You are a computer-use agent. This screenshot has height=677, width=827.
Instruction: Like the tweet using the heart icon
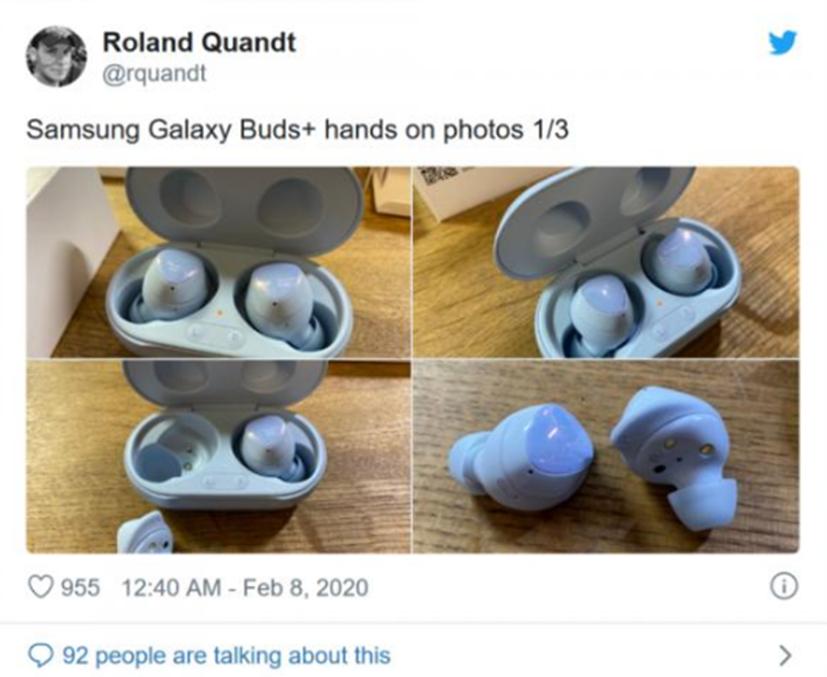click(41, 587)
